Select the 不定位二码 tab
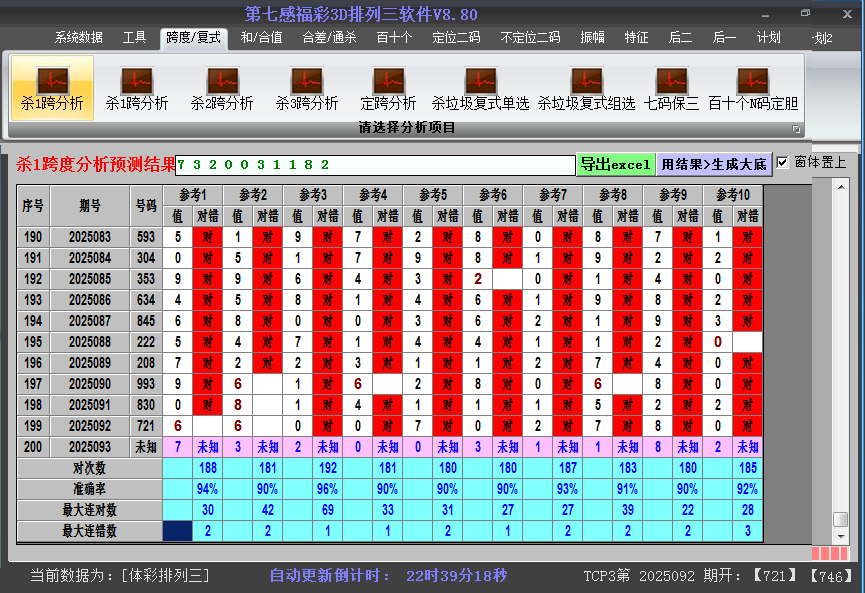Image resolution: width=865 pixels, height=593 pixels. point(530,38)
